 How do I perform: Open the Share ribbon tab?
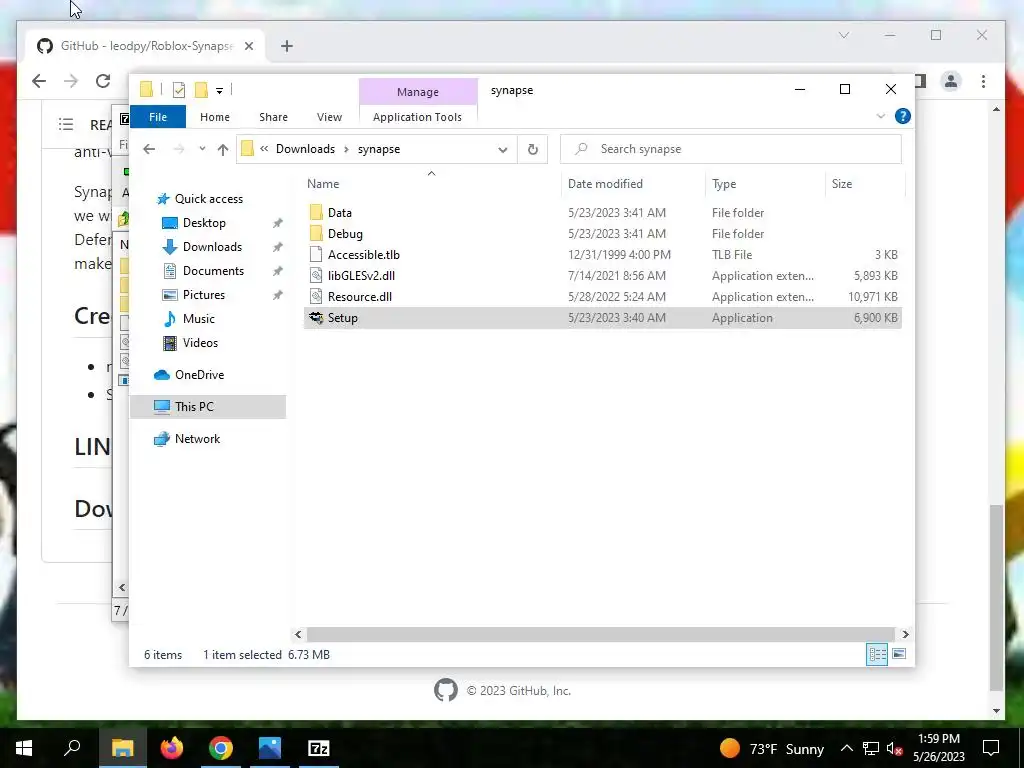point(273,117)
